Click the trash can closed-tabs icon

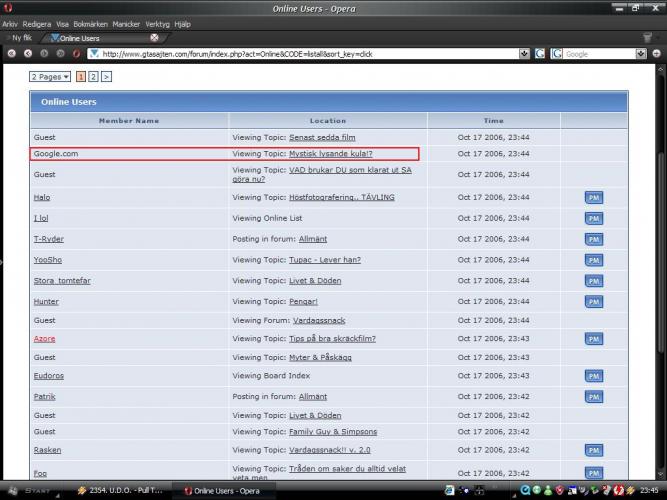tap(647, 38)
